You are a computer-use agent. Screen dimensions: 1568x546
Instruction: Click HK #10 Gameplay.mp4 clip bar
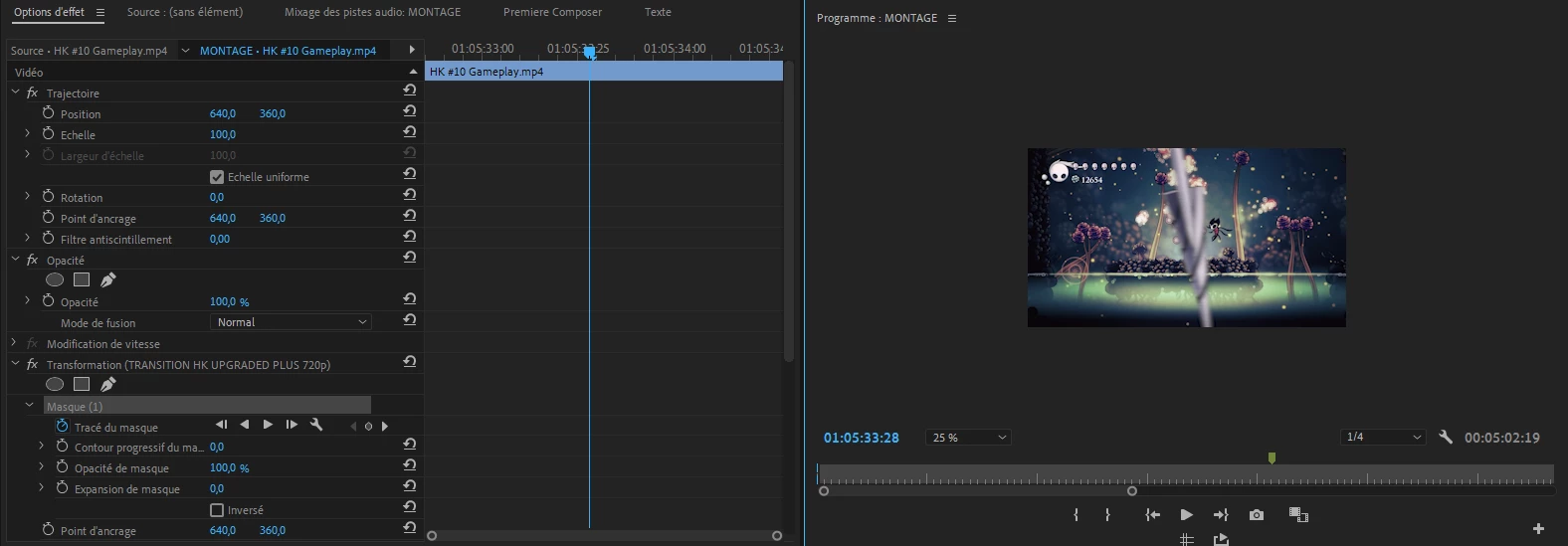coord(604,72)
